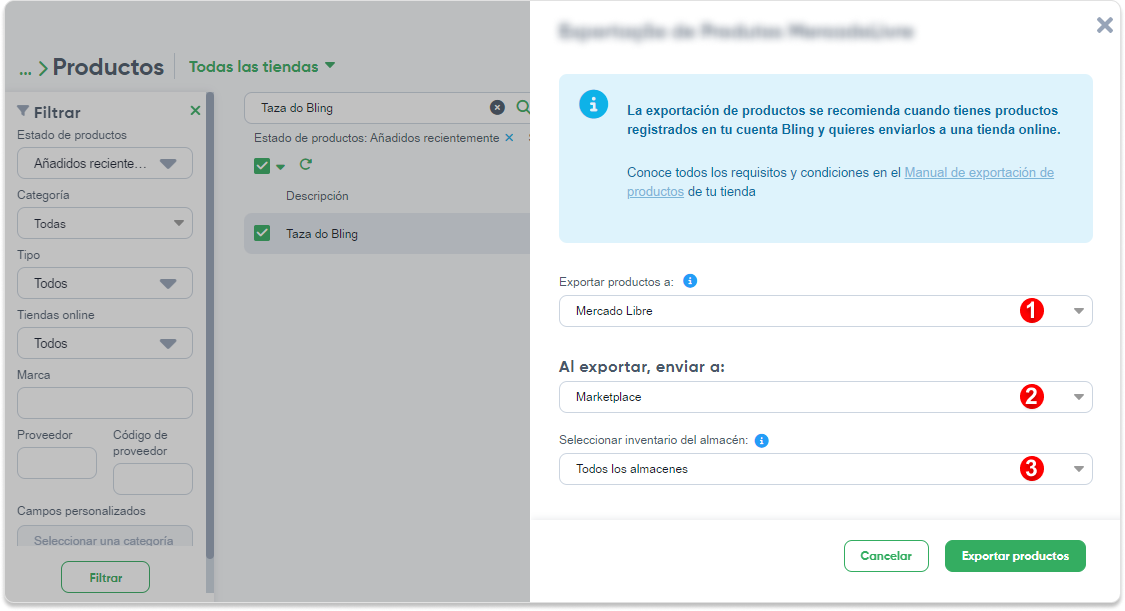Click the Código de proveedor input field
The width and height of the screenshot is (1125, 611).
[x=153, y=479]
